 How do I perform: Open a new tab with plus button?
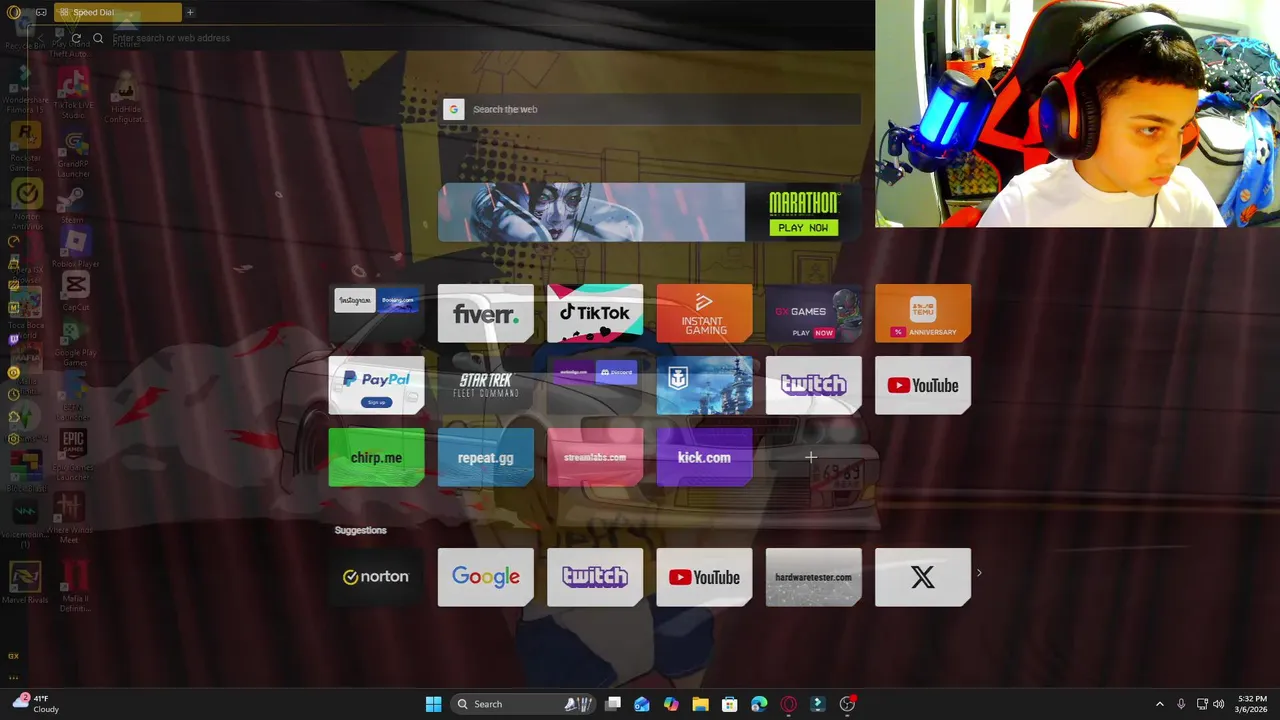[x=190, y=12]
